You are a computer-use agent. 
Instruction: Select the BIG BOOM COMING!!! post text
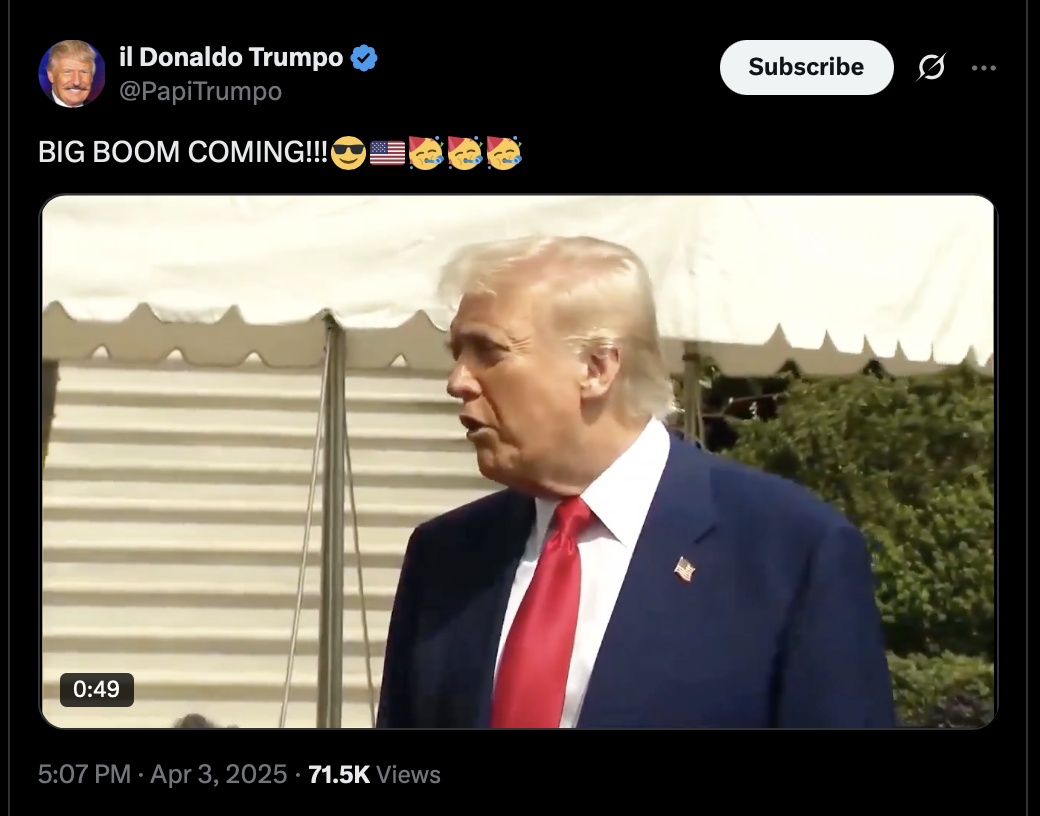(183, 153)
